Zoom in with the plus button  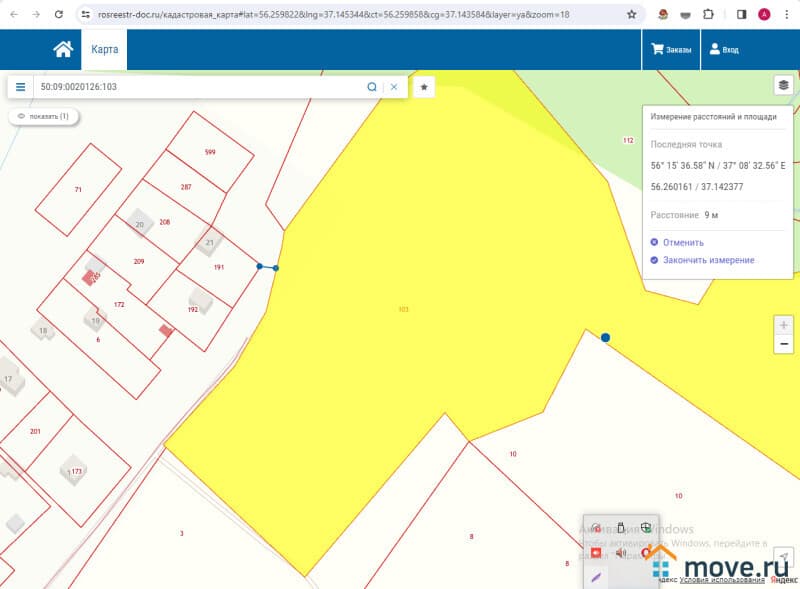click(x=784, y=326)
